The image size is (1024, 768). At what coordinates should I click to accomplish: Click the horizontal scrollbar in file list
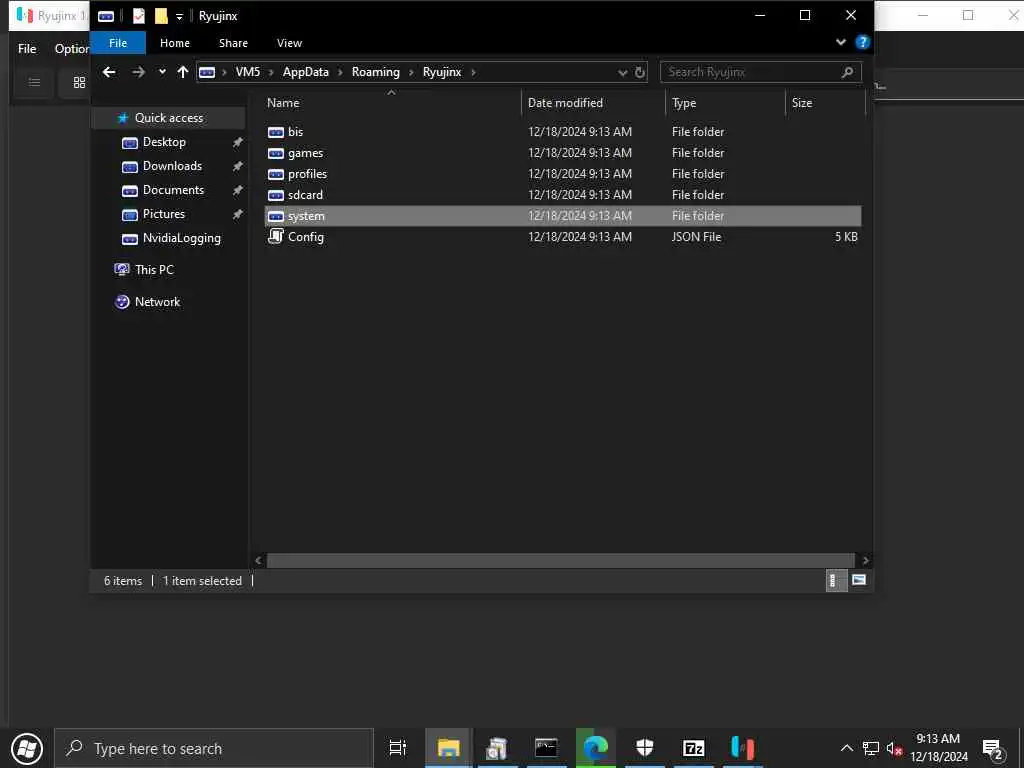tap(560, 560)
